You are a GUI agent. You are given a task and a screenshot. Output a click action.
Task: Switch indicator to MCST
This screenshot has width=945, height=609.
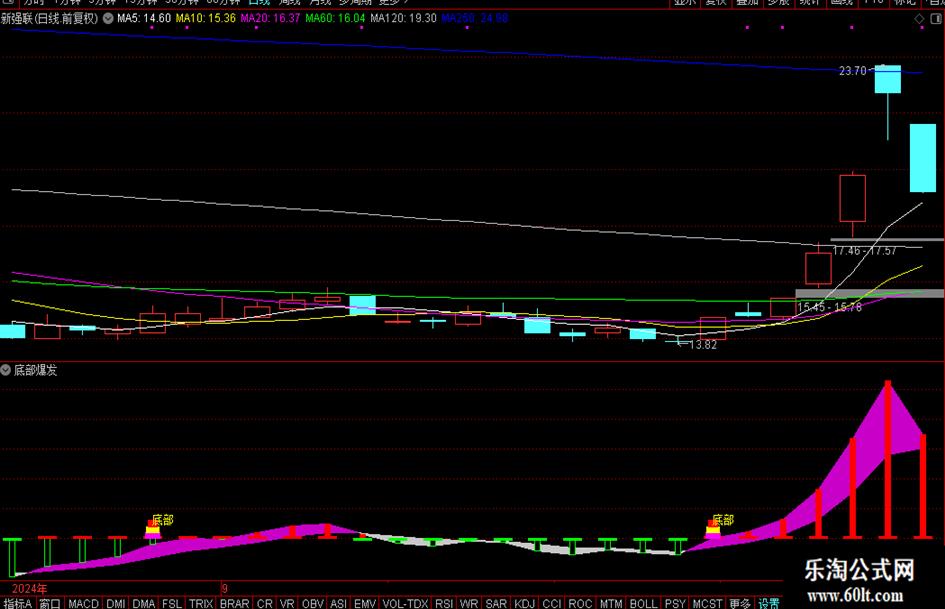coord(707,603)
